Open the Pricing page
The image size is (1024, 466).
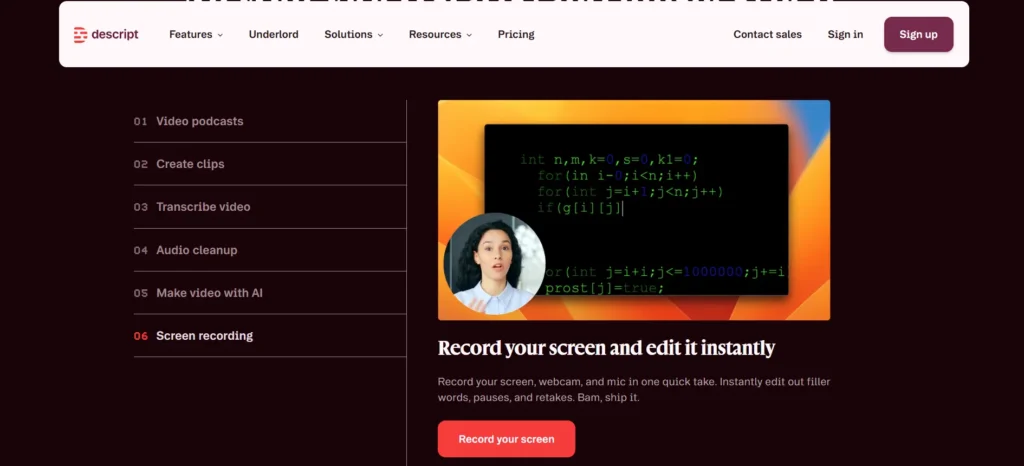pyautogui.click(x=516, y=35)
